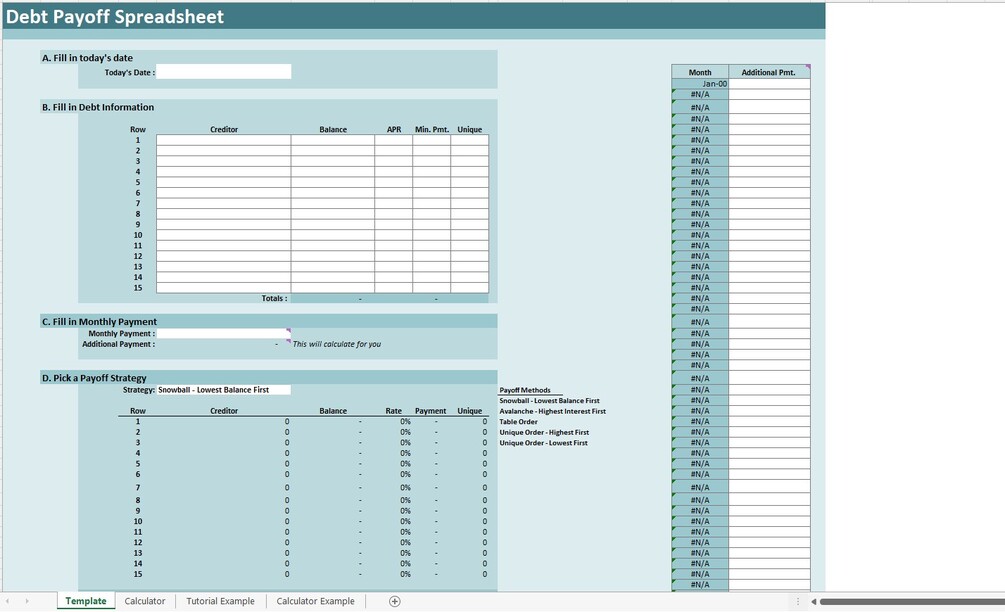Select 'Snowball - Lowest Balance First' in Payoff Methods list
The width and height of the screenshot is (1005, 612).
(549, 401)
